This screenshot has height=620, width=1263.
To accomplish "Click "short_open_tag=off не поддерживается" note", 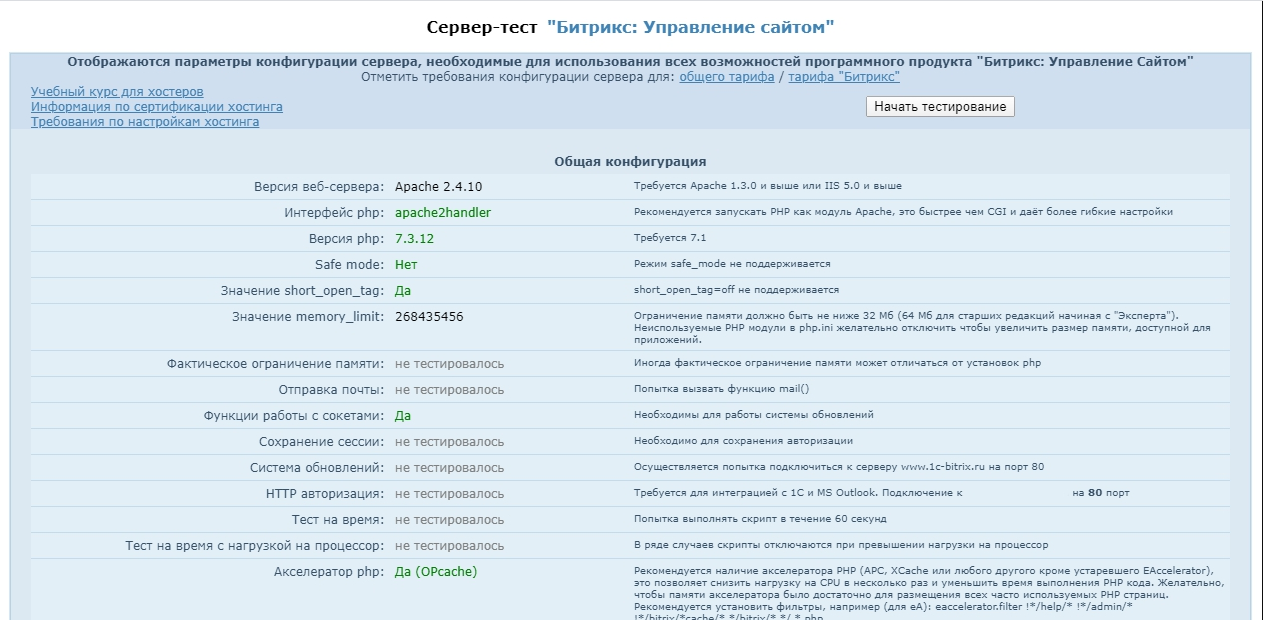I will [736, 290].
